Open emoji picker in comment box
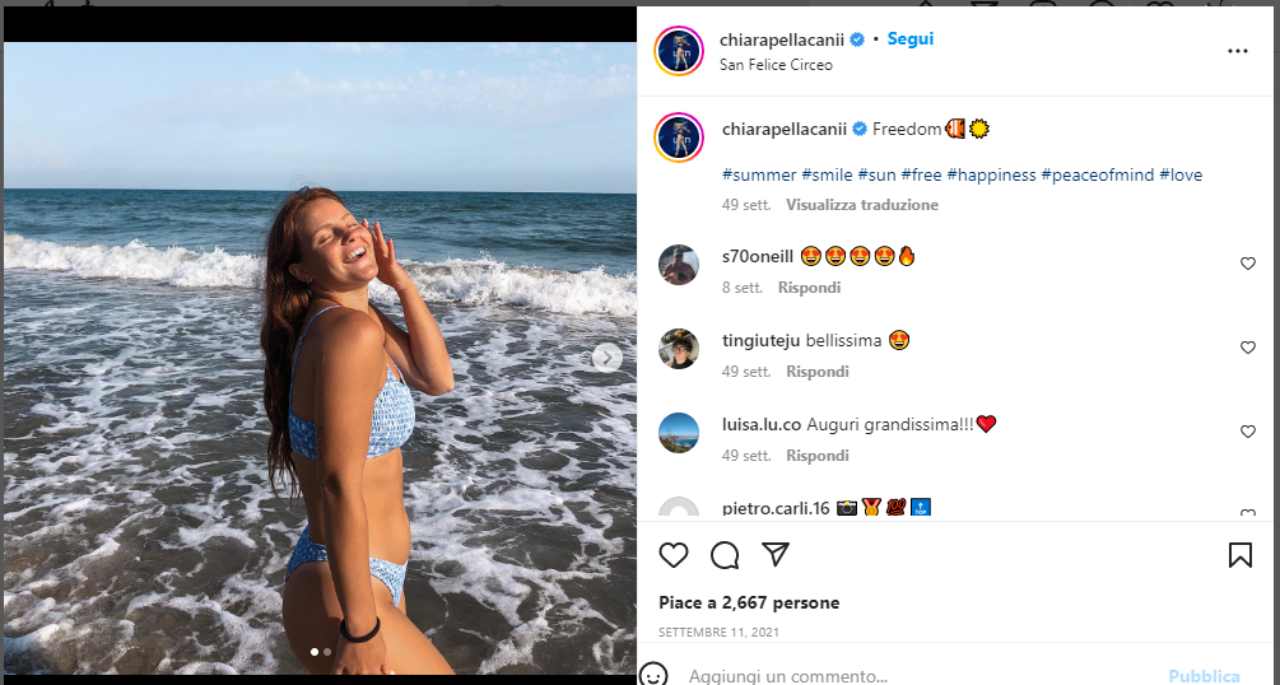This screenshot has width=1280, height=685. pos(654,675)
